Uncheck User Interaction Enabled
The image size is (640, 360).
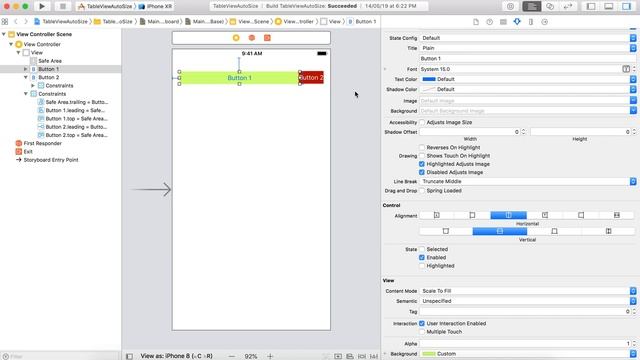tap(422, 323)
